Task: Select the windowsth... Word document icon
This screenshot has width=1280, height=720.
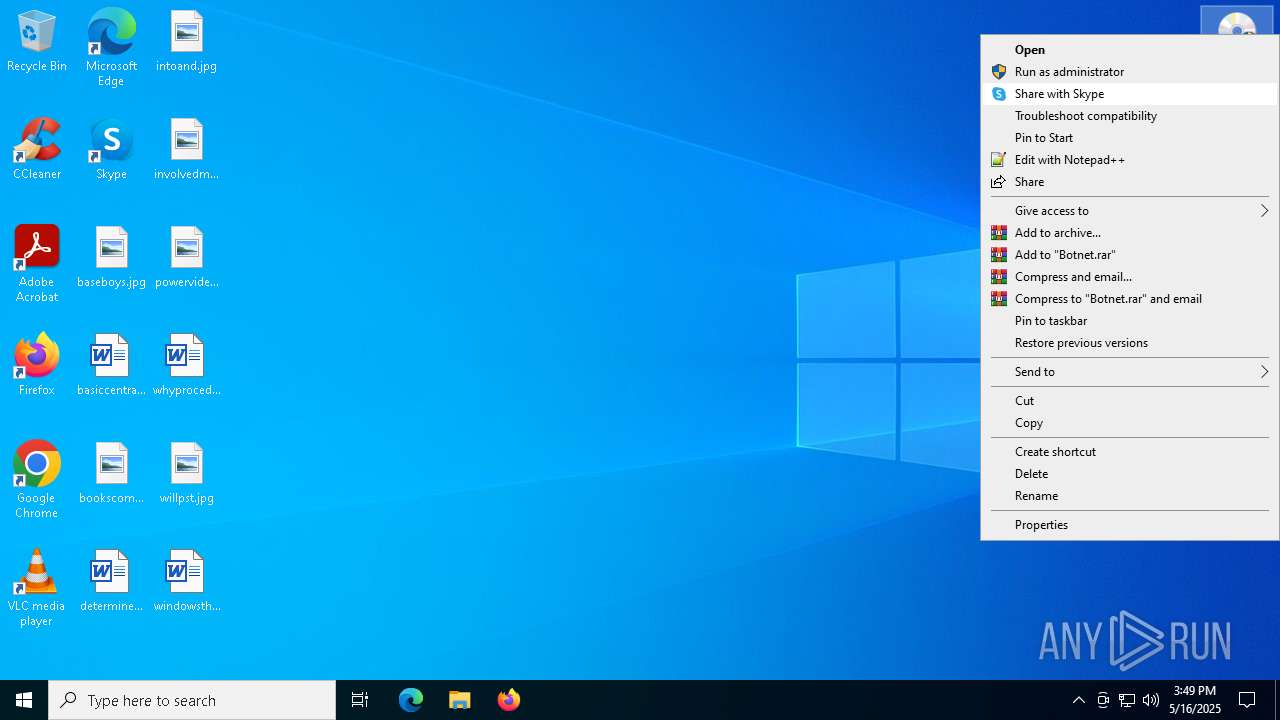Action: 186,582
